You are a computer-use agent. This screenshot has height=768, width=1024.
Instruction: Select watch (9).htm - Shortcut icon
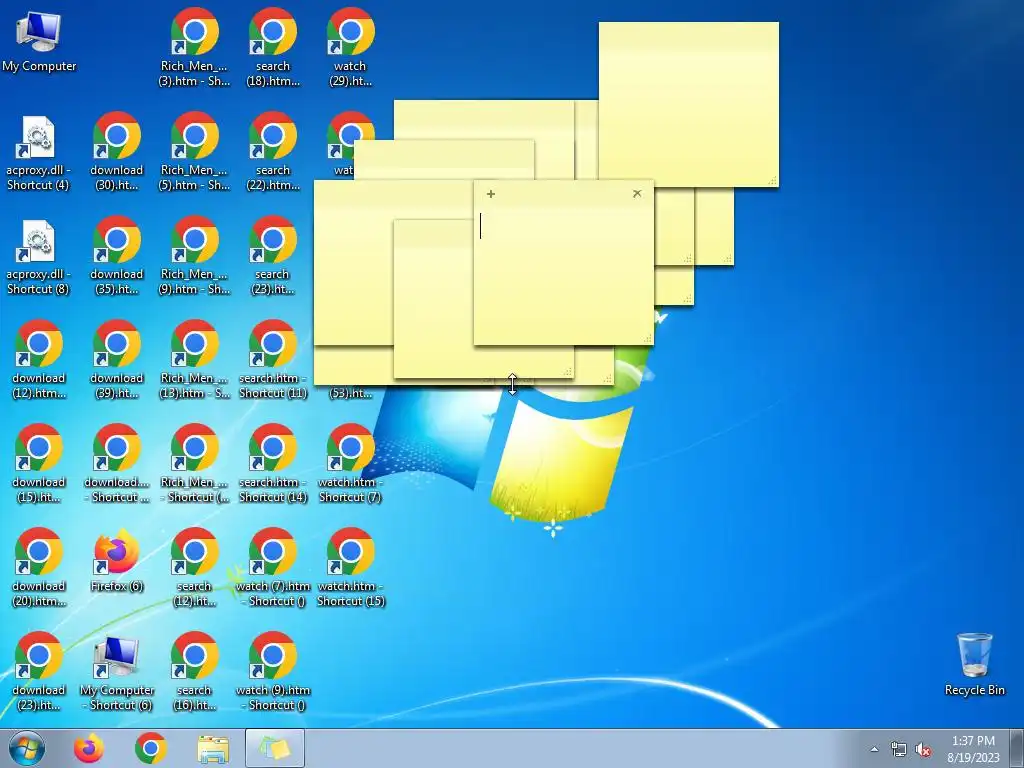[273, 671]
